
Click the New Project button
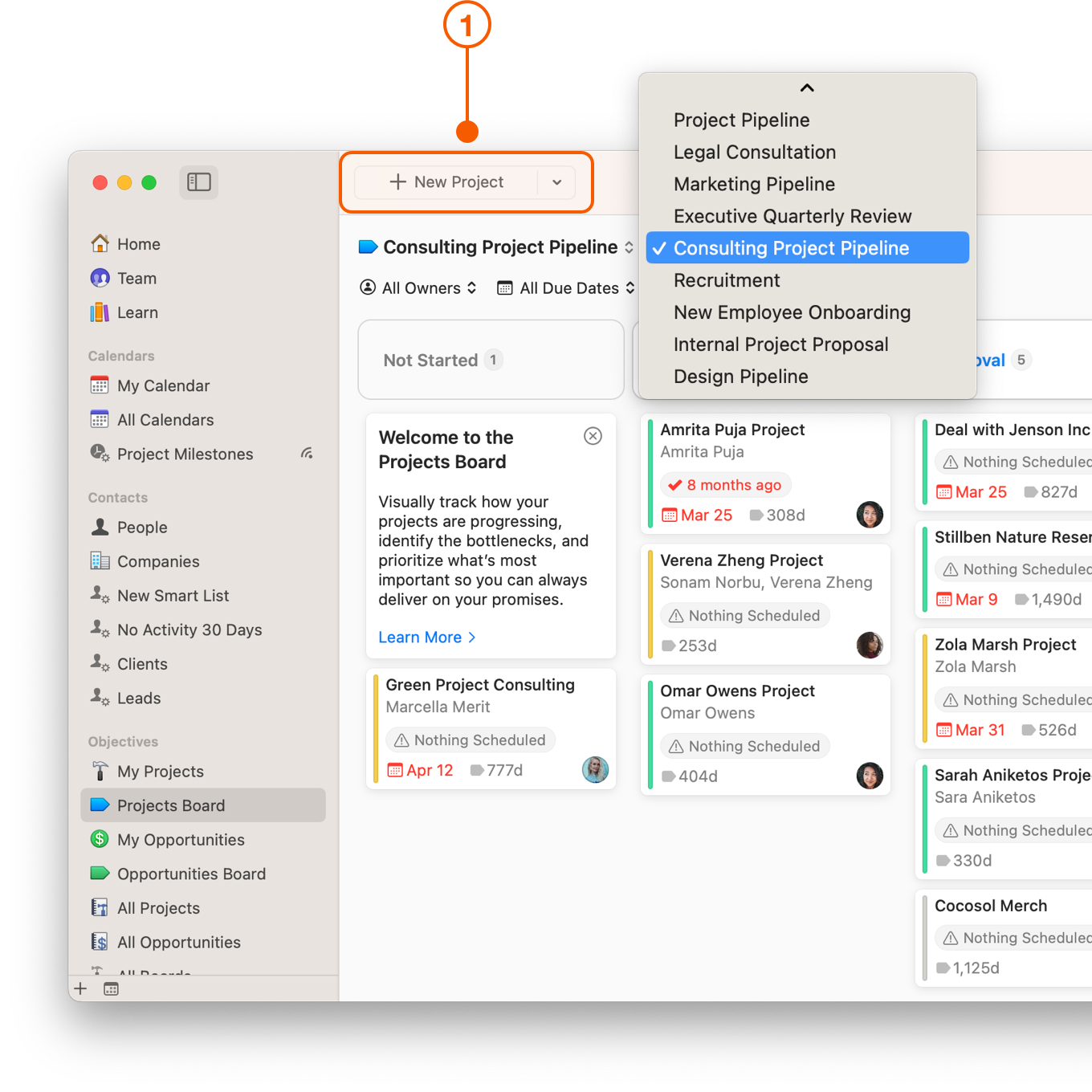[x=447, y=182]
